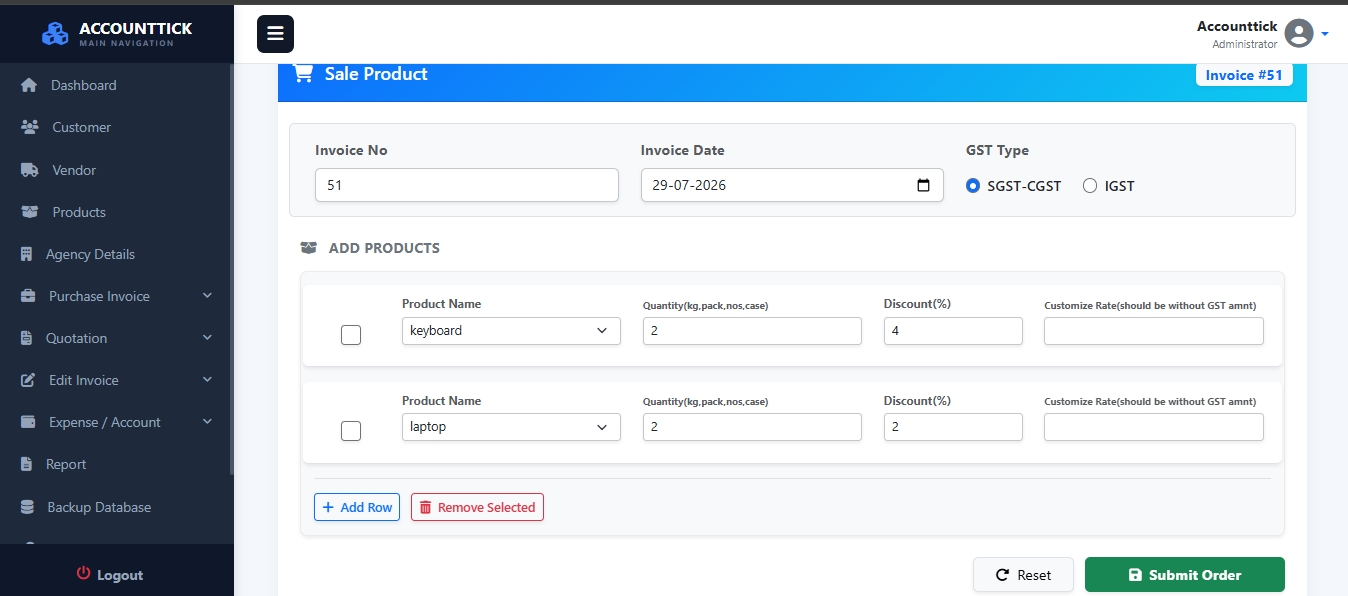Click the Dashboard home icon

(29, 85)
